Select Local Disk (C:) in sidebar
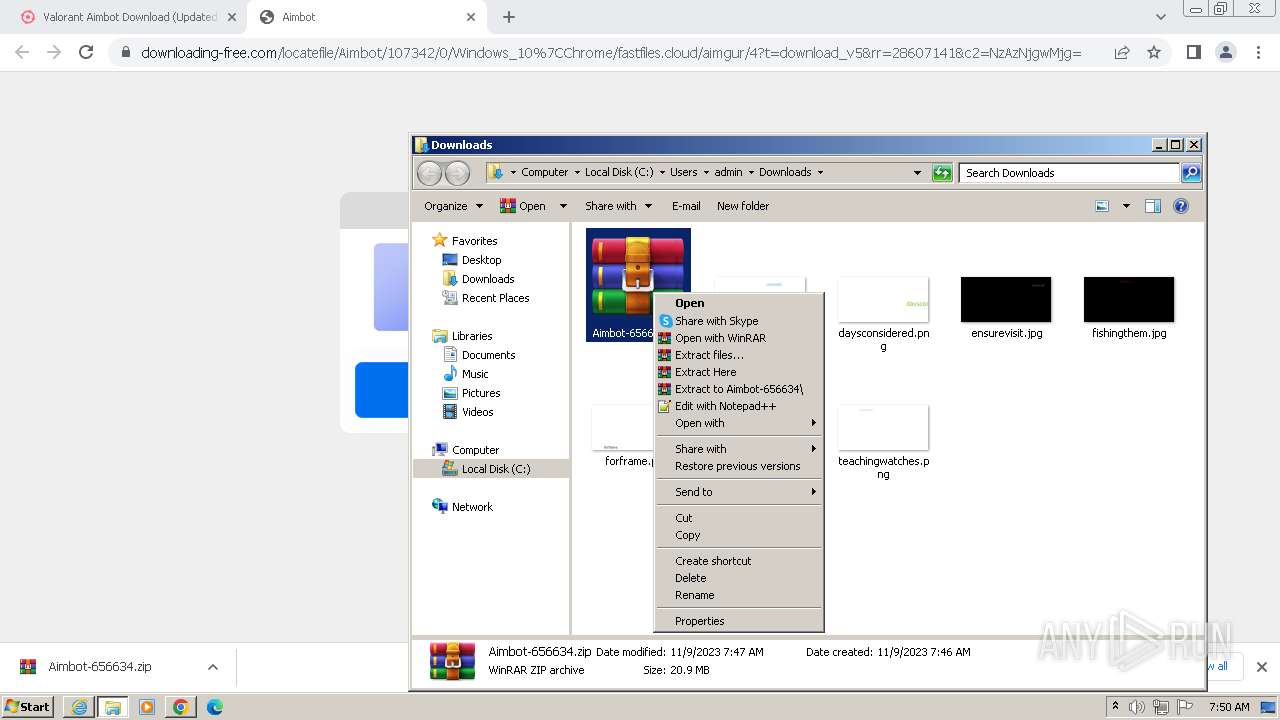Viewport: 1280px width, 720px height. point(487,469)
